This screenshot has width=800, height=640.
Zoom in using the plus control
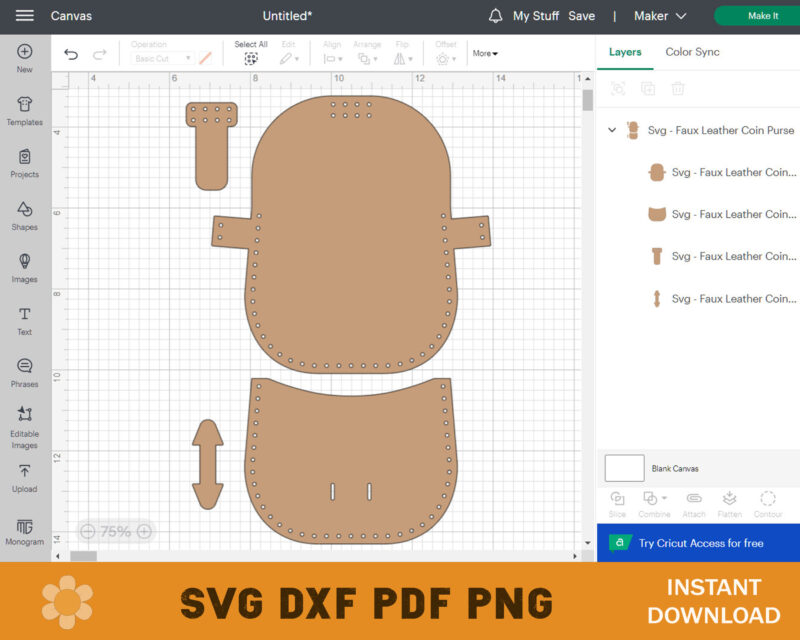[x=146, y=531]
